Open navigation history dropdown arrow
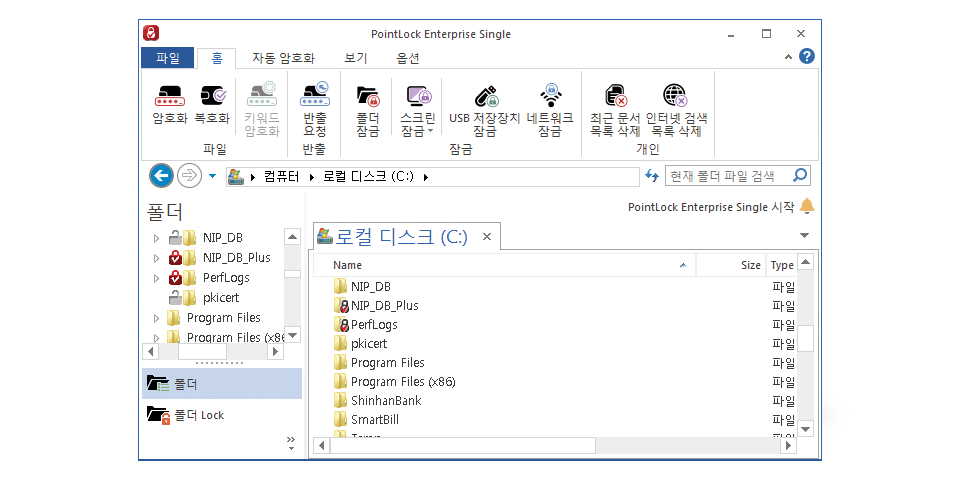This screenshot has height=480, width=960. coord(212,176)
